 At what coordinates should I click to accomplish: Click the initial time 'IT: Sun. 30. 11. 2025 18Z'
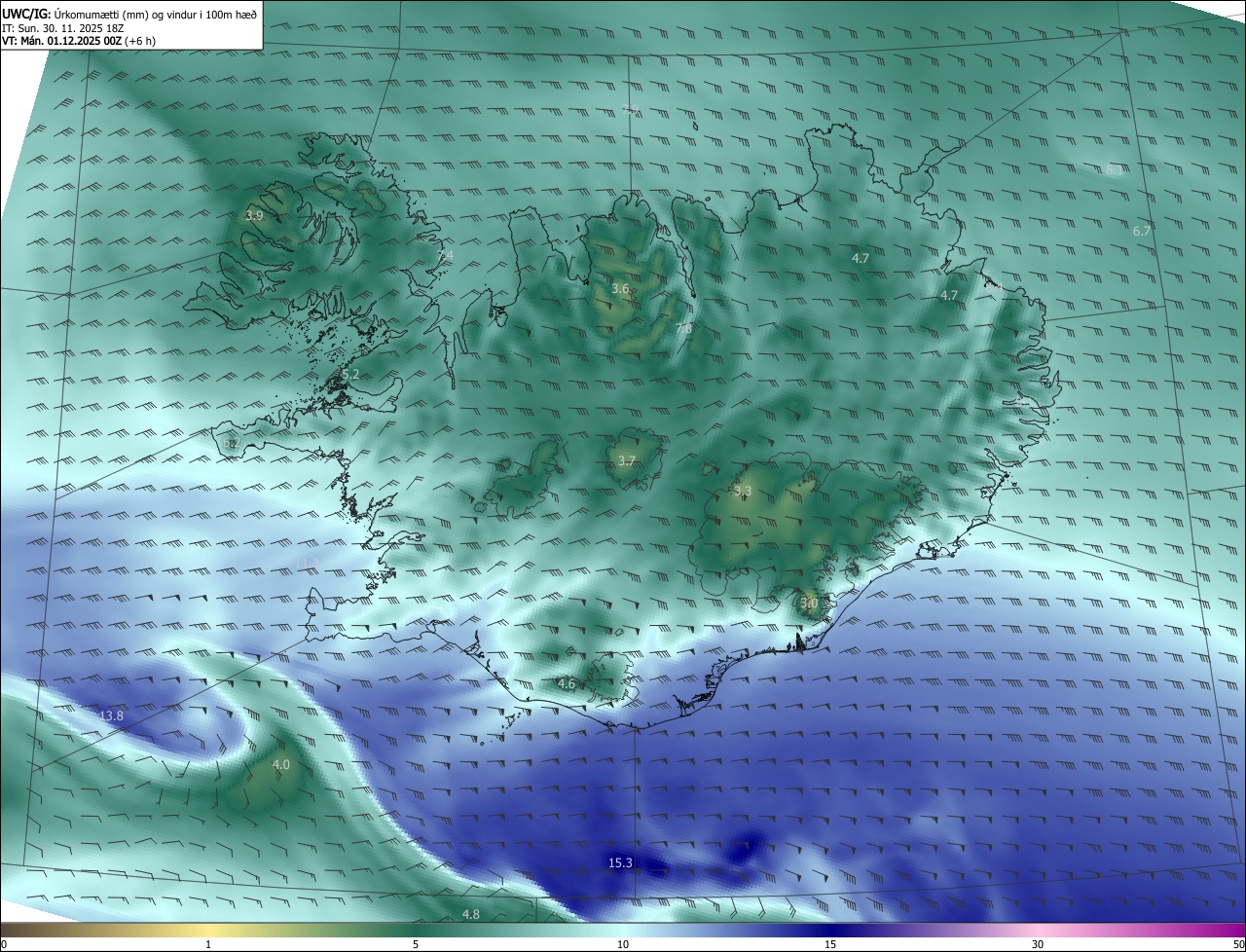(x=63, y=28)
